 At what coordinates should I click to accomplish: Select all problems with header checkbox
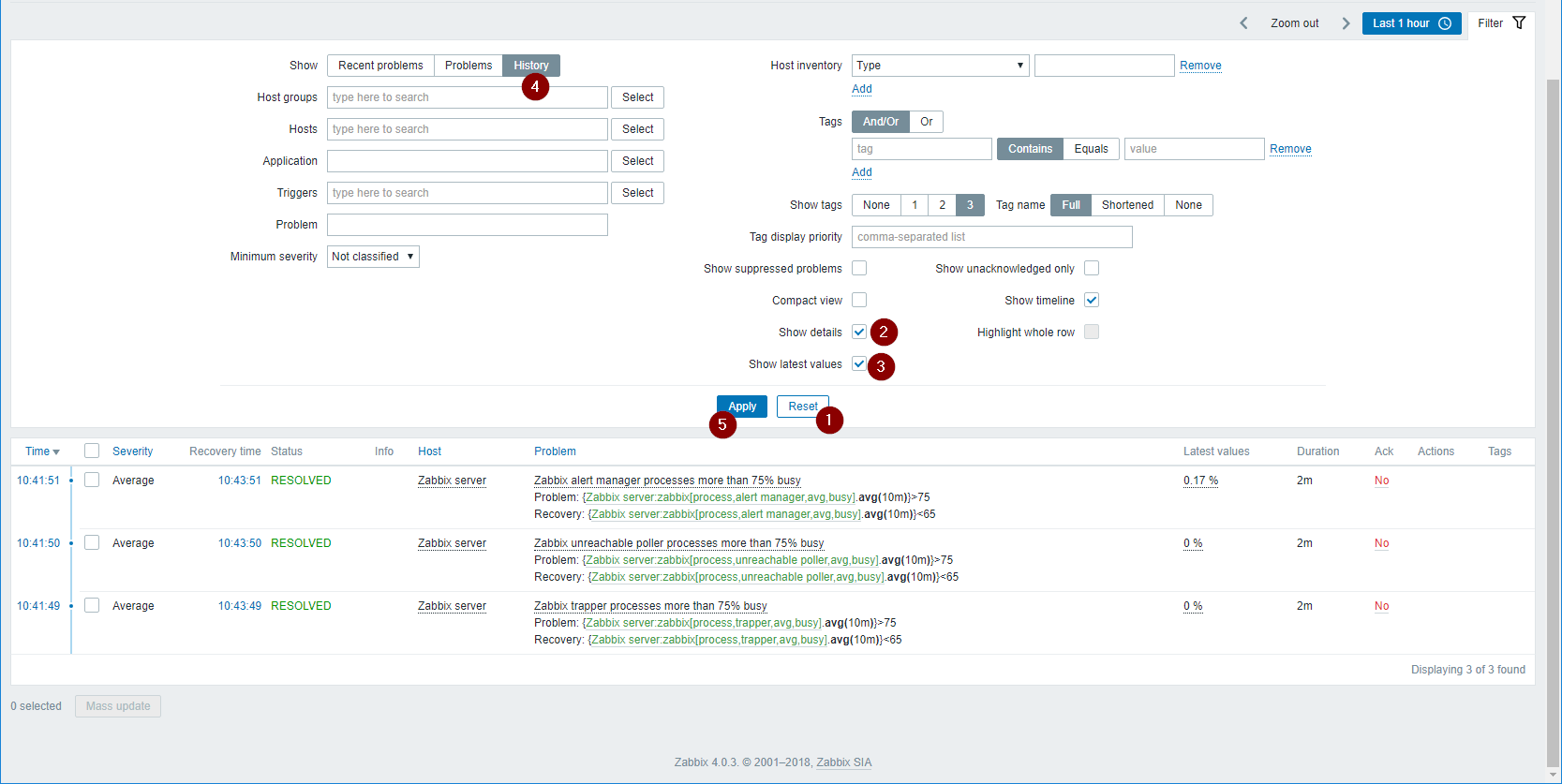[92, 451]
